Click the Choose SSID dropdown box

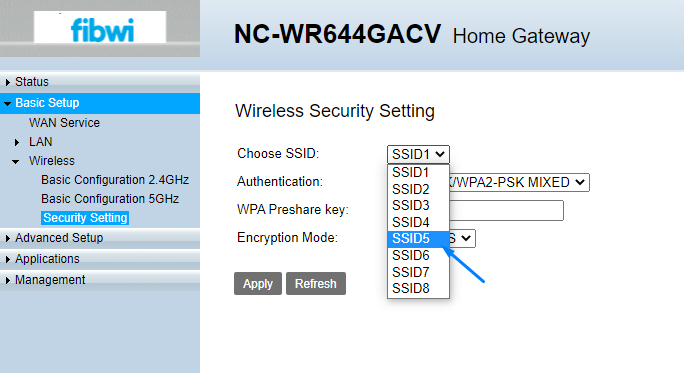(x=418, y=154)
